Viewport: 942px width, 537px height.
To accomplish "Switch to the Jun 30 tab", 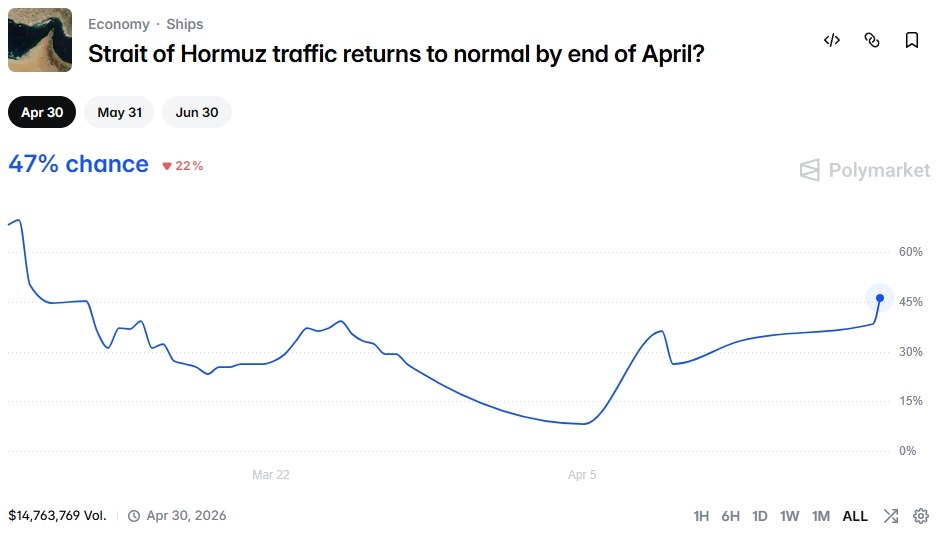I will click(197, 112).
